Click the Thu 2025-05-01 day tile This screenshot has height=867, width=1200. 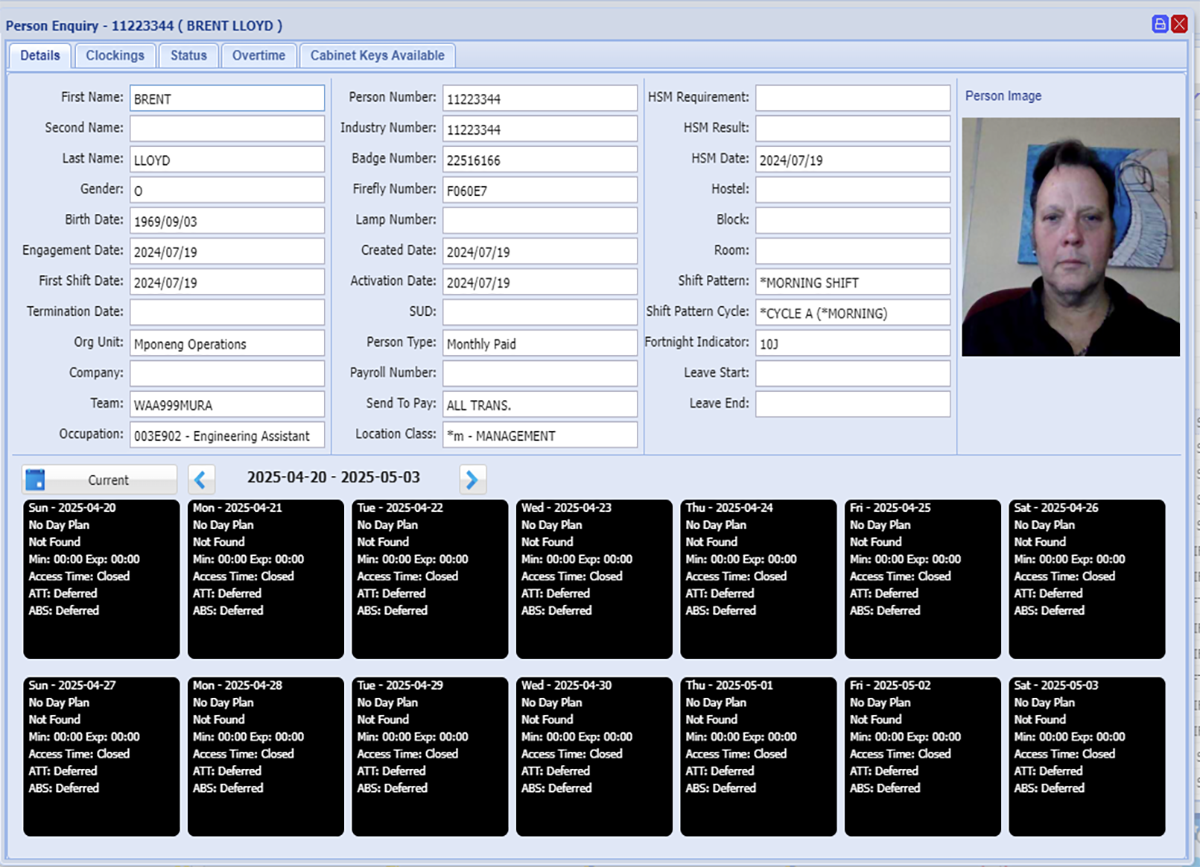click(758, 757)
